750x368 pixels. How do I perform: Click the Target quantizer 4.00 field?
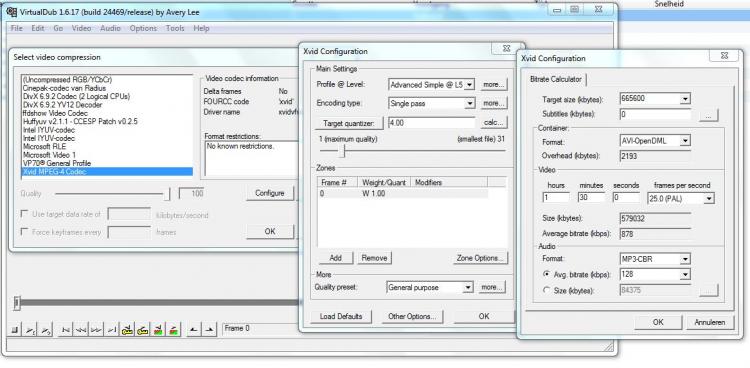pos(431,123)
